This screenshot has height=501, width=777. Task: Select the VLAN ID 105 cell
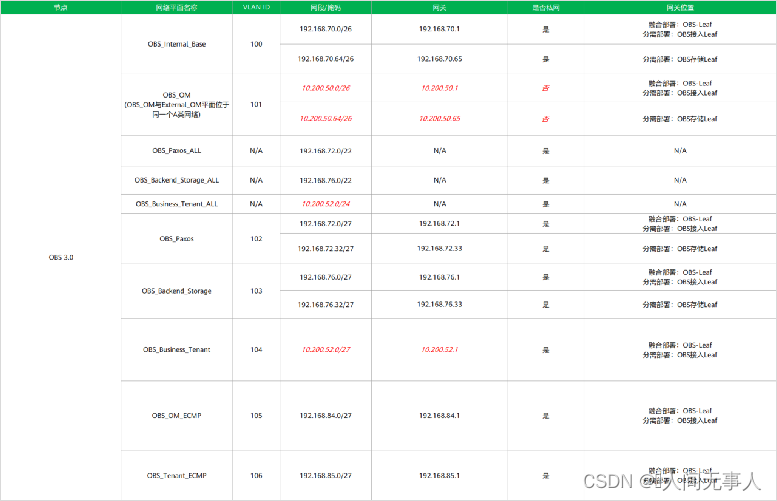pyautogui.click(x=256, y=416)
